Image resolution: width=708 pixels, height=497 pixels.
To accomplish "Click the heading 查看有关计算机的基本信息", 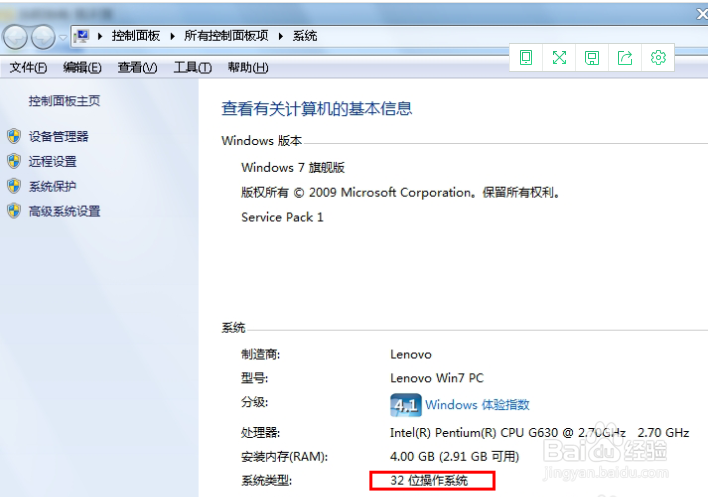I will click(317, 108).
